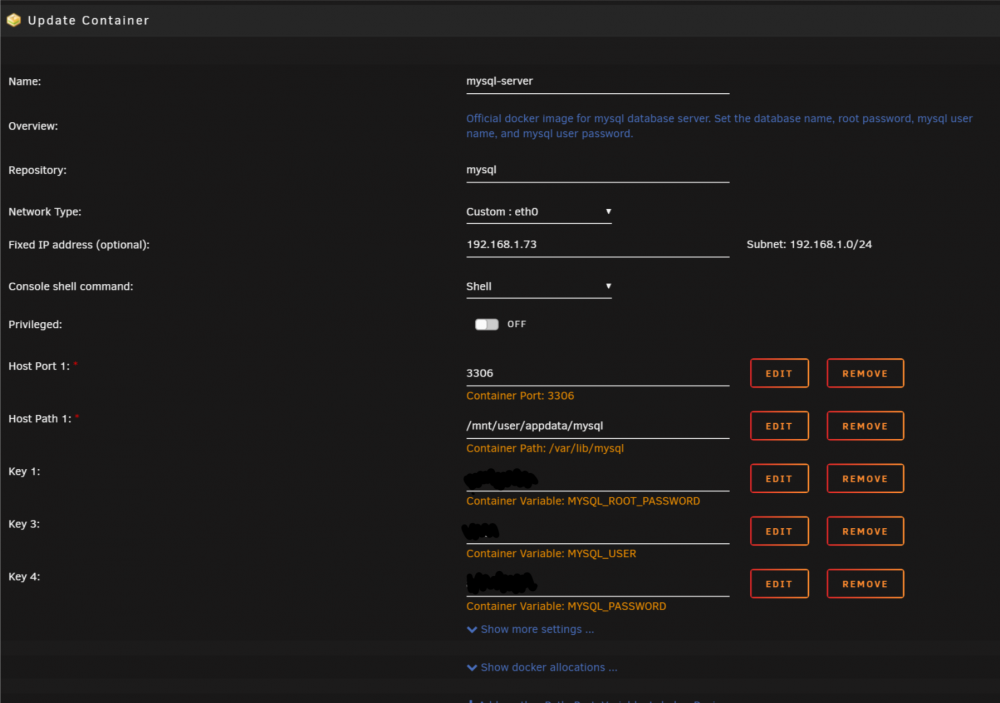
Task: Remove the Host Path 1 entry
Action: pyautogui.click(x=865, y=426)
